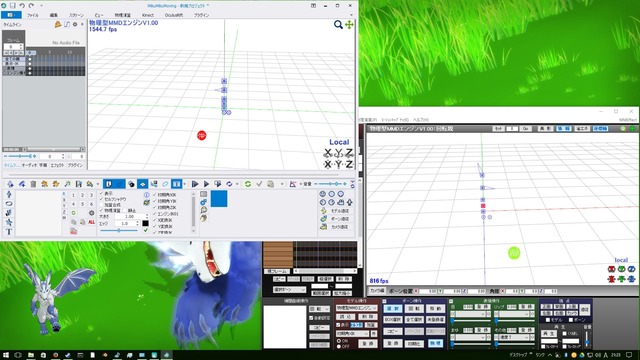640x360 pixels.
Task: Open the 回転 dropdown in the interpolation panel
Action: [x=319, y=309]
